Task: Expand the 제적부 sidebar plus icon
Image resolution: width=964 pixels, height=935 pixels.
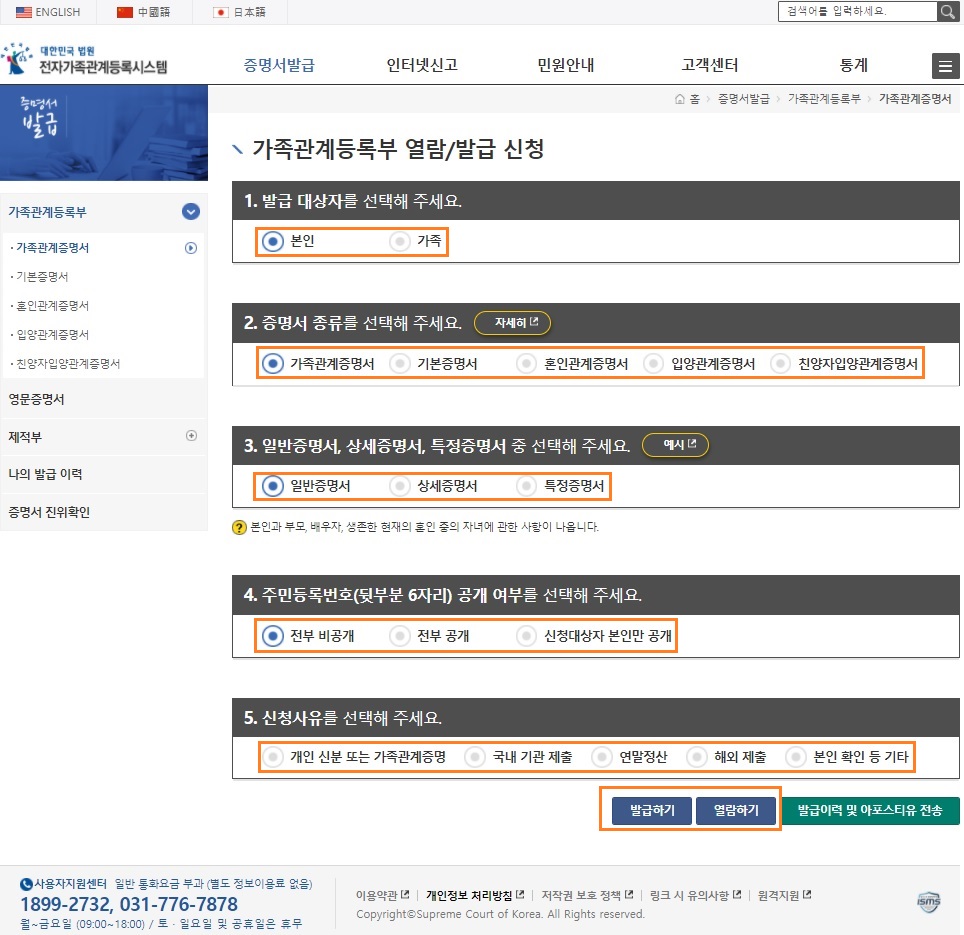Action: [191, 436]
